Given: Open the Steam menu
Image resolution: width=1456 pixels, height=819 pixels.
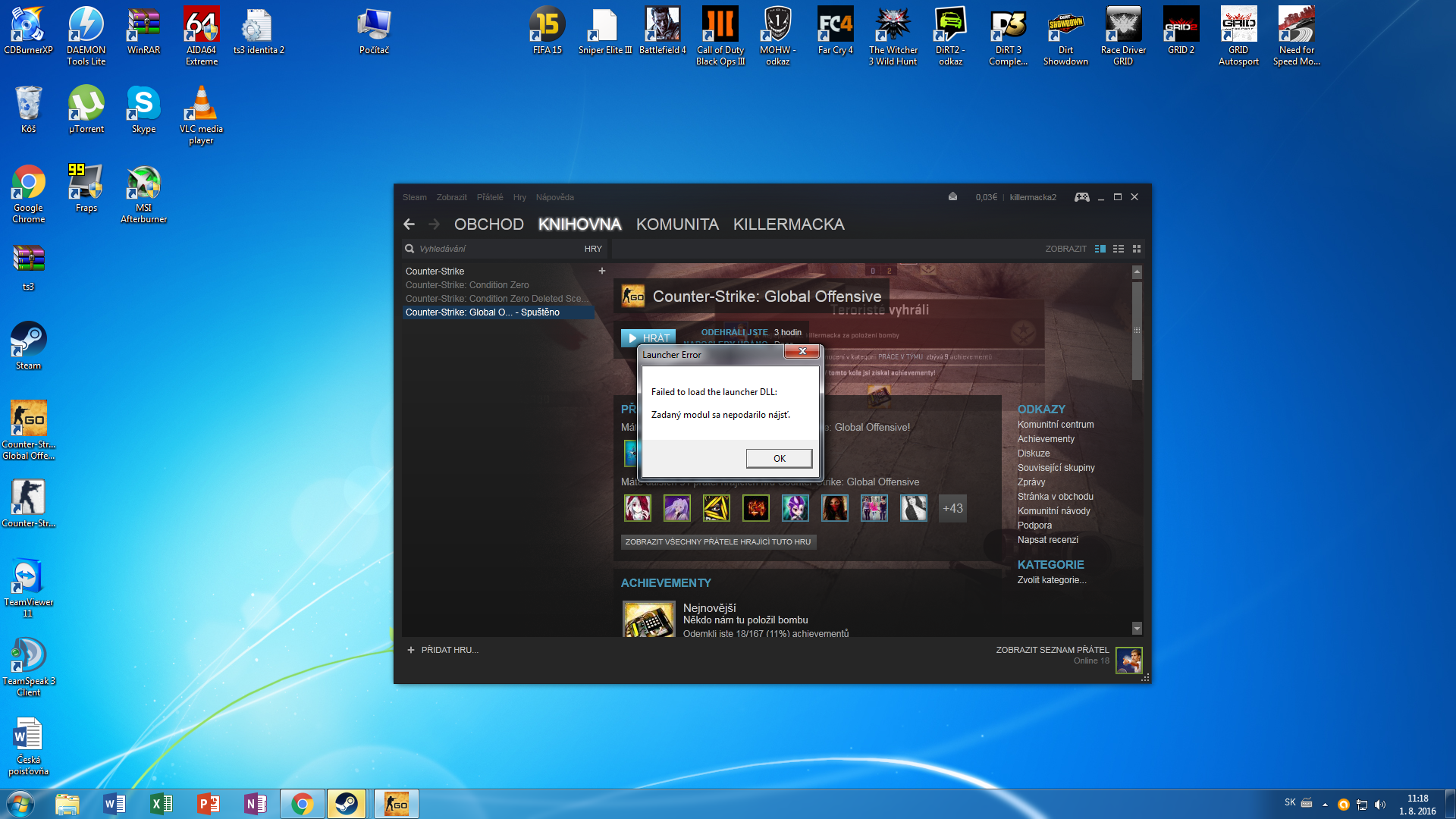Looking at the screenshot, I should coord(414,197).
